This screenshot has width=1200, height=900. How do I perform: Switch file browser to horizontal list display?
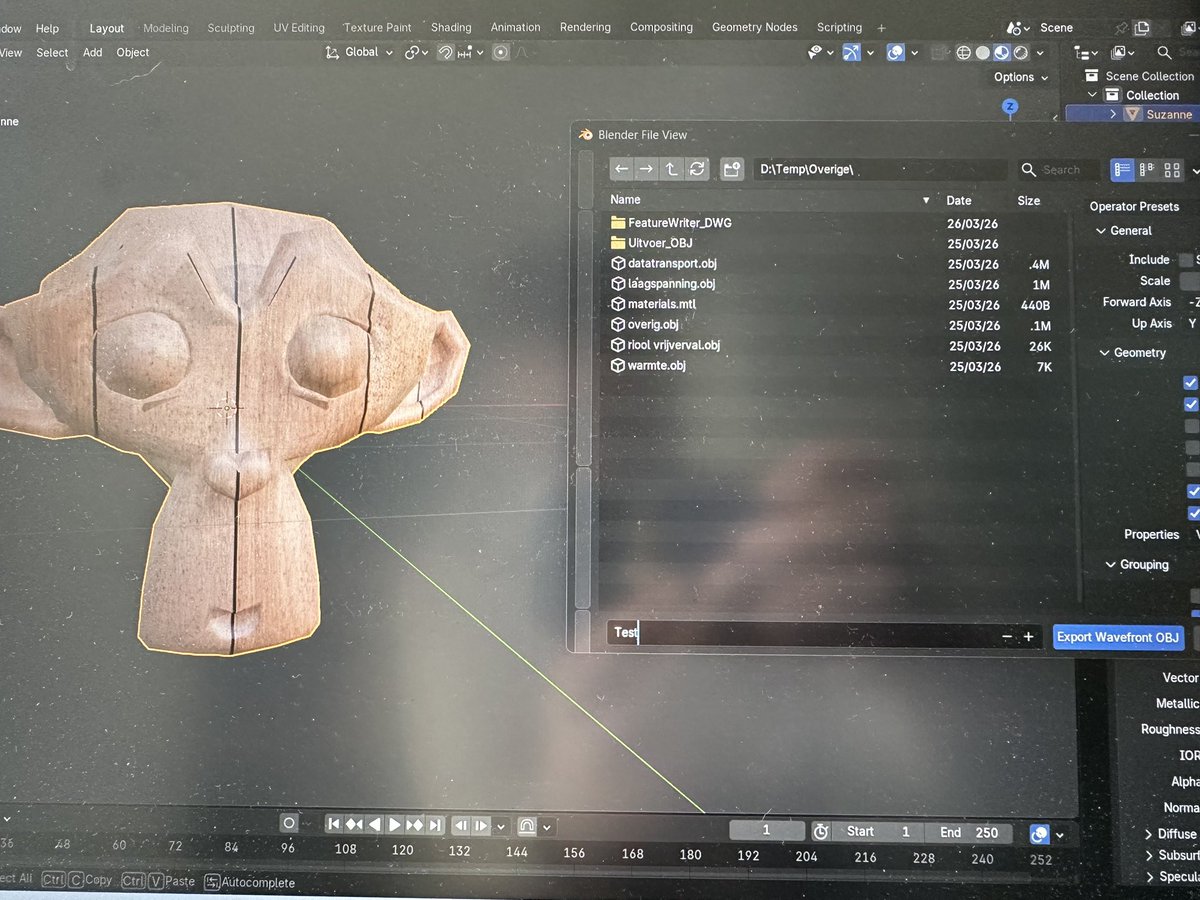(x=1147, y=170)
